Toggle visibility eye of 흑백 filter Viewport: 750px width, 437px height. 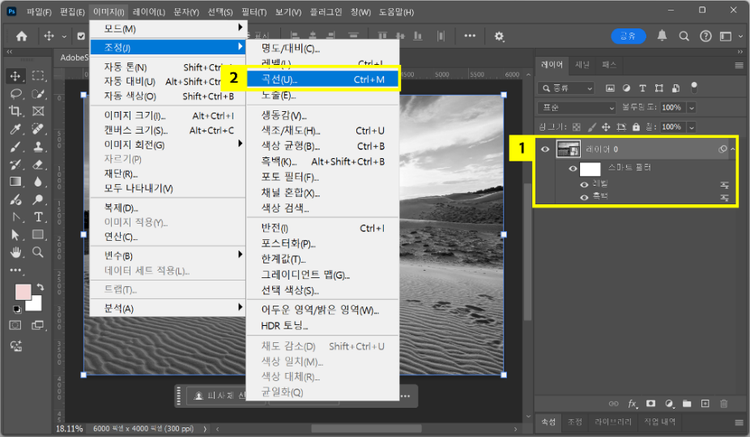click(584, 197)
